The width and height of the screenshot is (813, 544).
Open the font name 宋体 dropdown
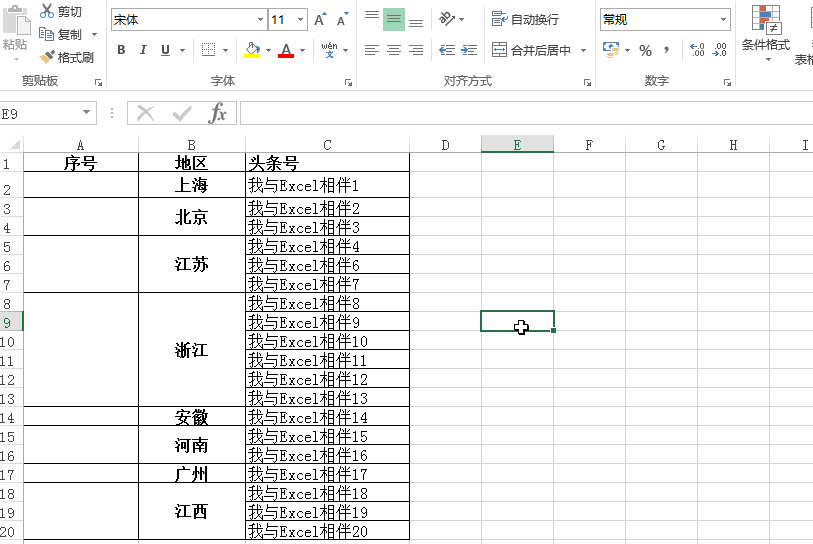point(260,20)
